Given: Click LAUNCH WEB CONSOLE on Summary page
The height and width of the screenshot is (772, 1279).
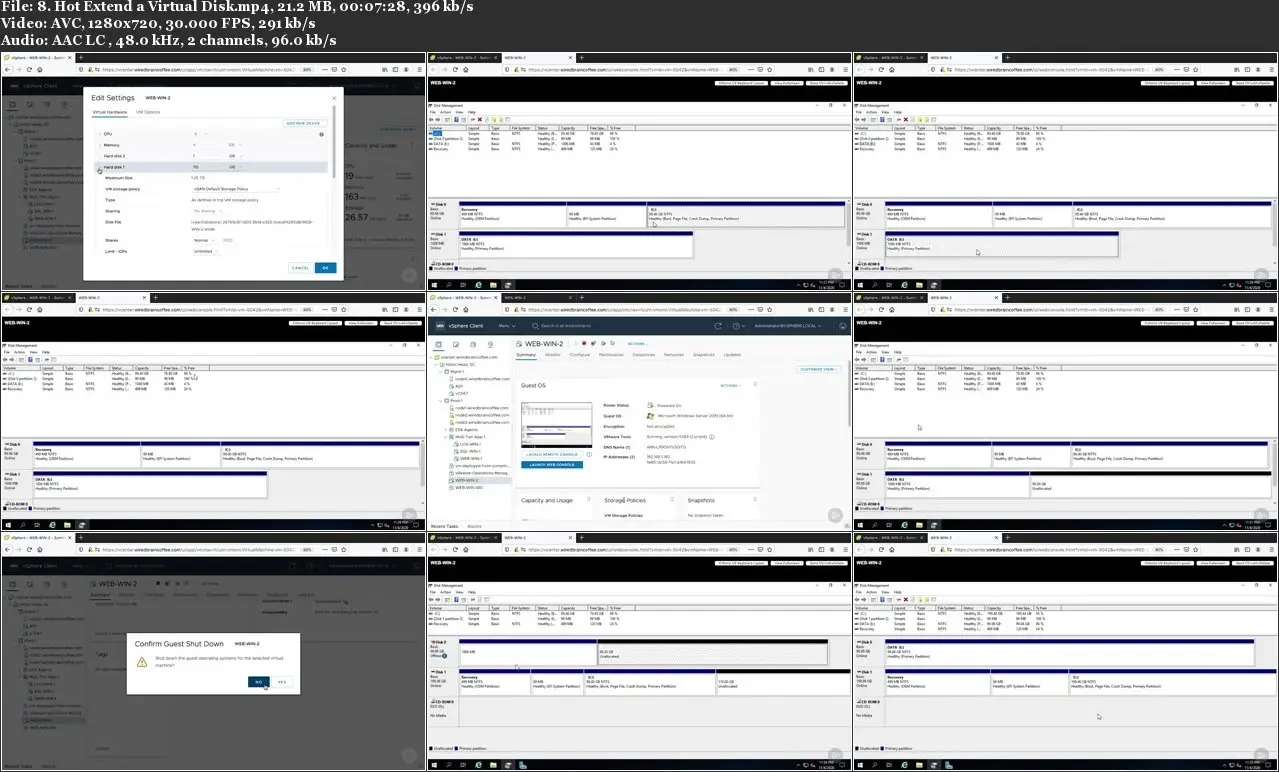Looking at the screenshot, I should point(552,465).
